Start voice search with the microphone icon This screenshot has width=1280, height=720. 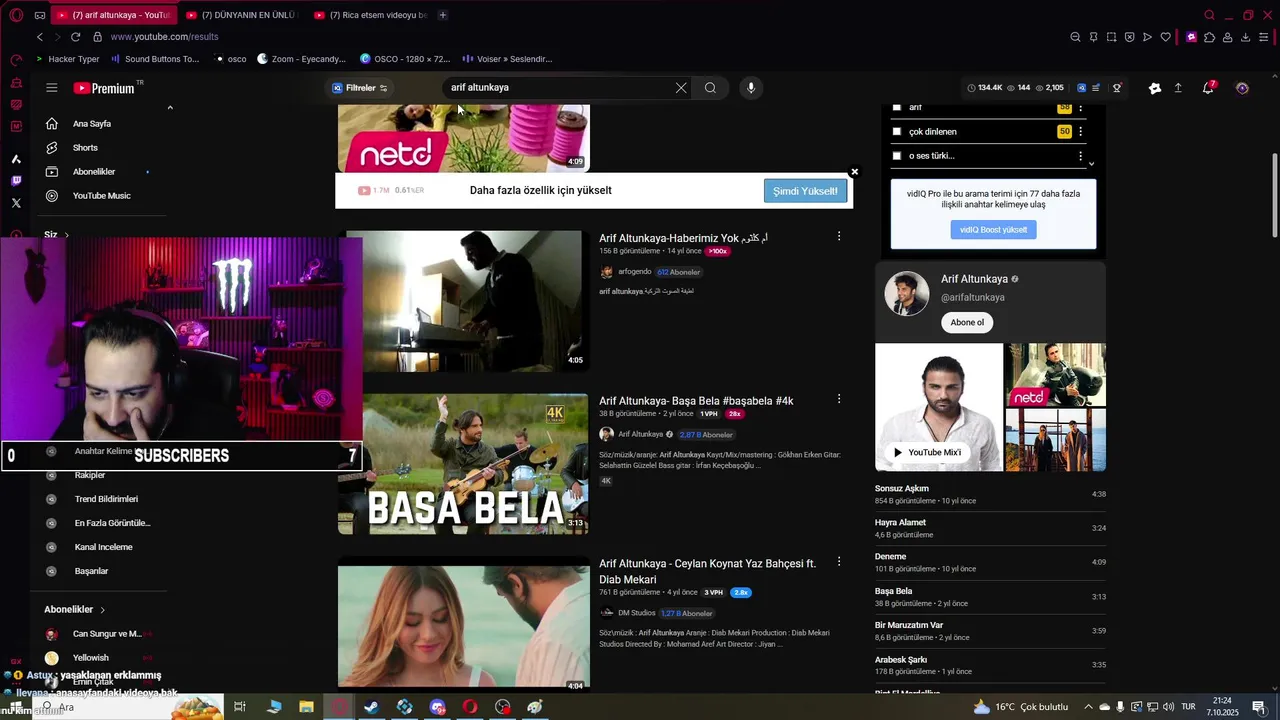751,88
